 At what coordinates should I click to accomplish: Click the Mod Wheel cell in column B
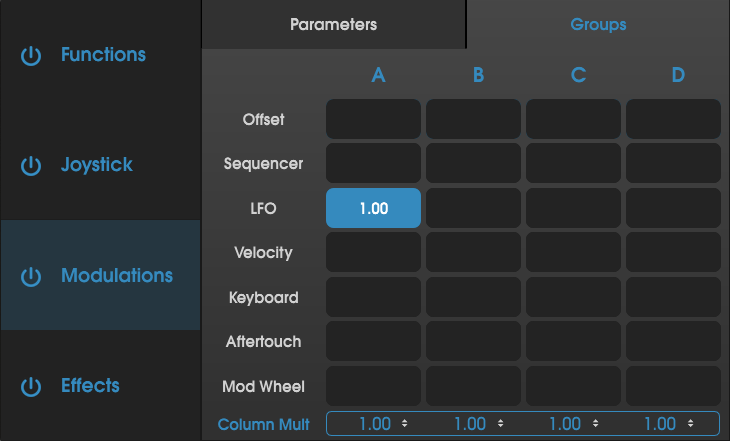coord(473,386)
